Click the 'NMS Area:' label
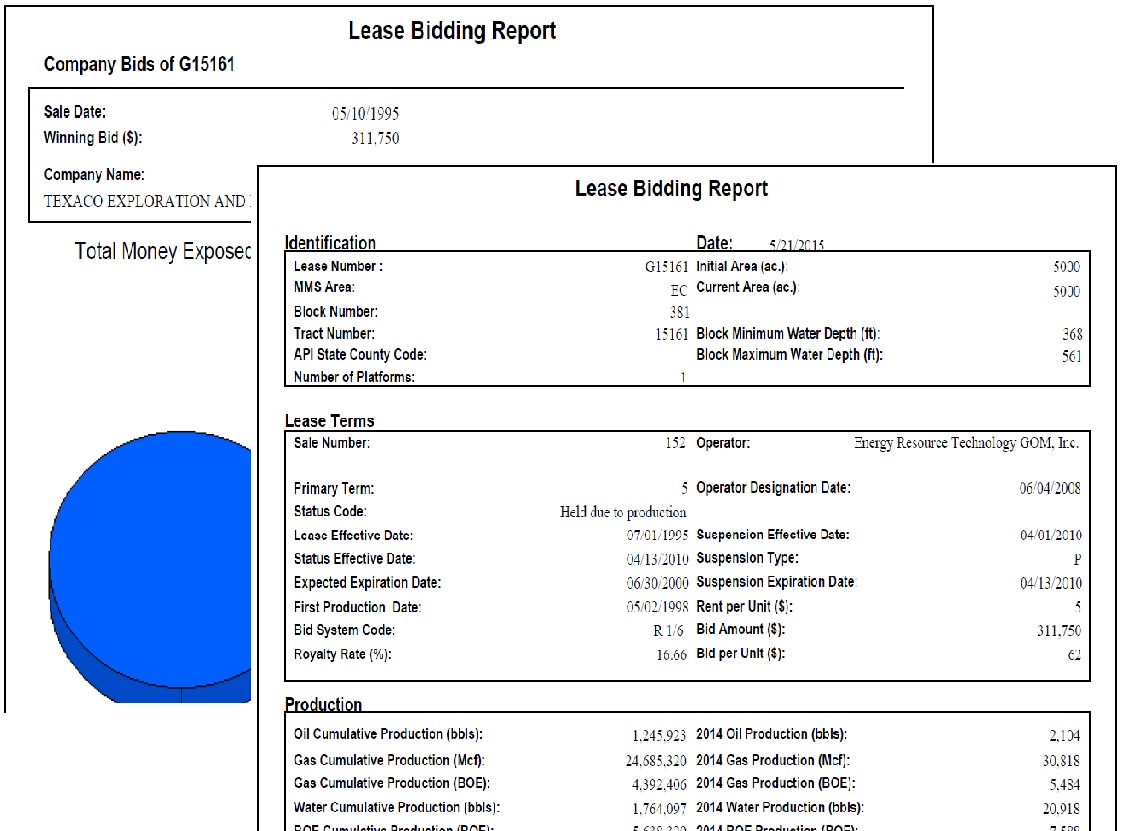Image resolution: width=1123 pixels, height=831 pixels. (324, 287)
